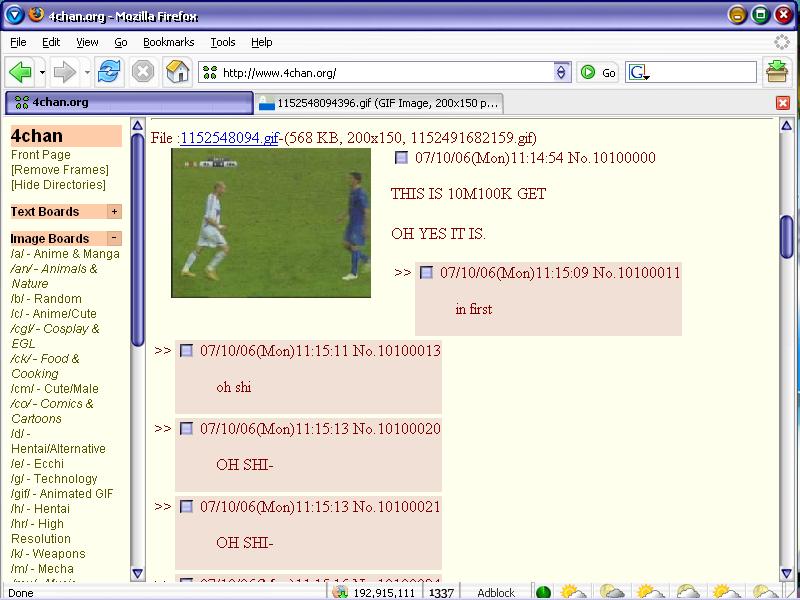The height and width of the screenshot is (600, 800).
Task: Open the Back button history dropdown arrow
Action: click(x=42, y=72)
